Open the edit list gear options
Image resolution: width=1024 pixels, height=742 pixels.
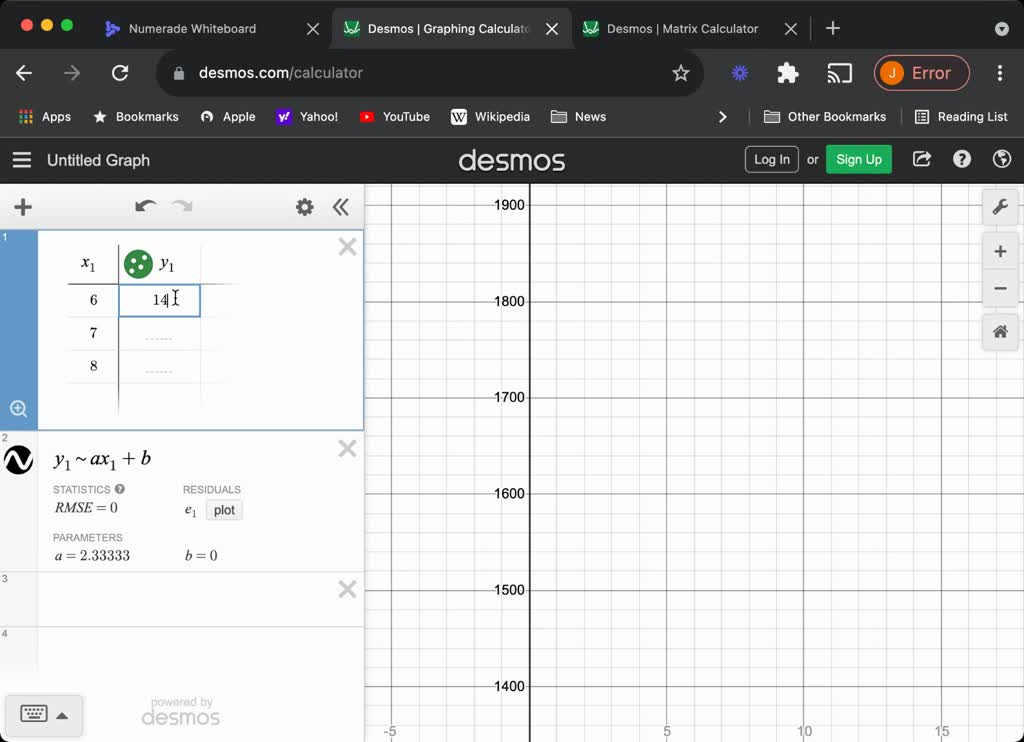304,207
